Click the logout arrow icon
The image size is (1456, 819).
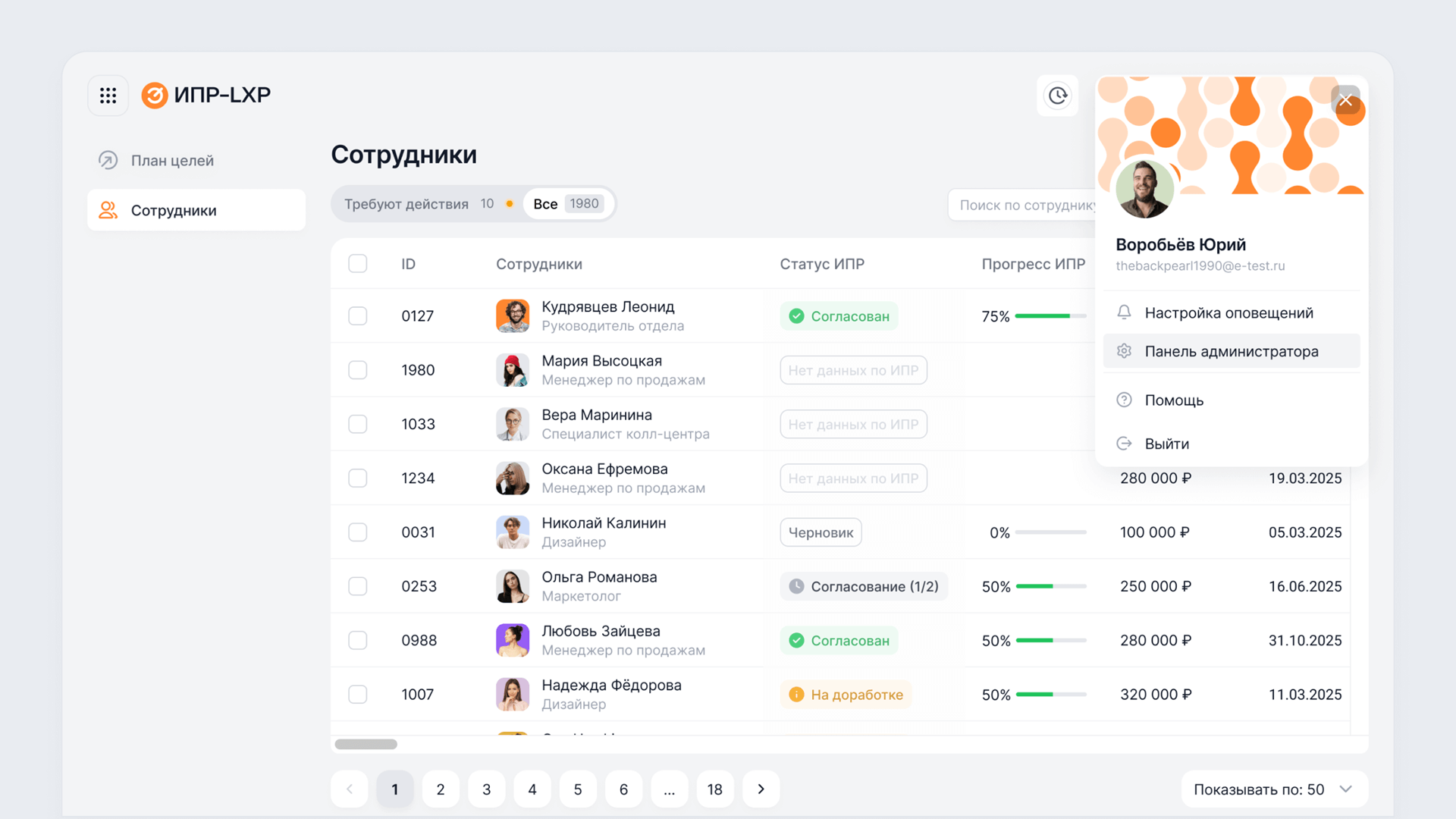tap(1124, 444)
